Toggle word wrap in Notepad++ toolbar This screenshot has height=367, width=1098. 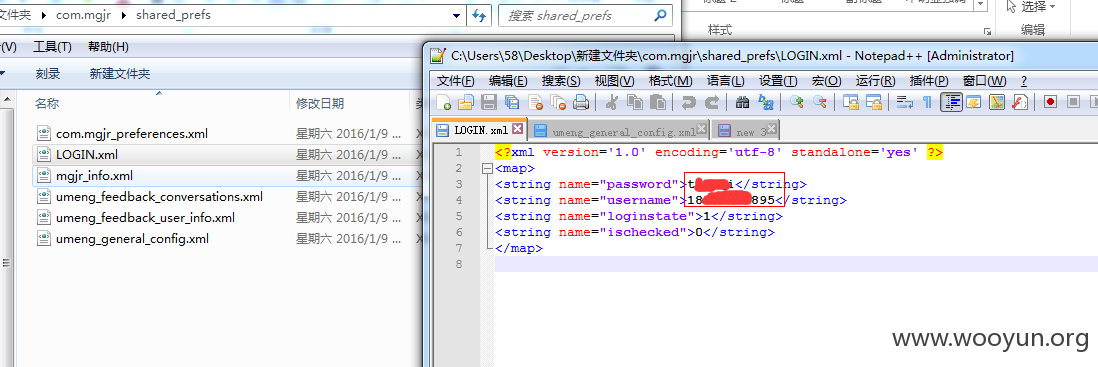click(x=904, y=103)
